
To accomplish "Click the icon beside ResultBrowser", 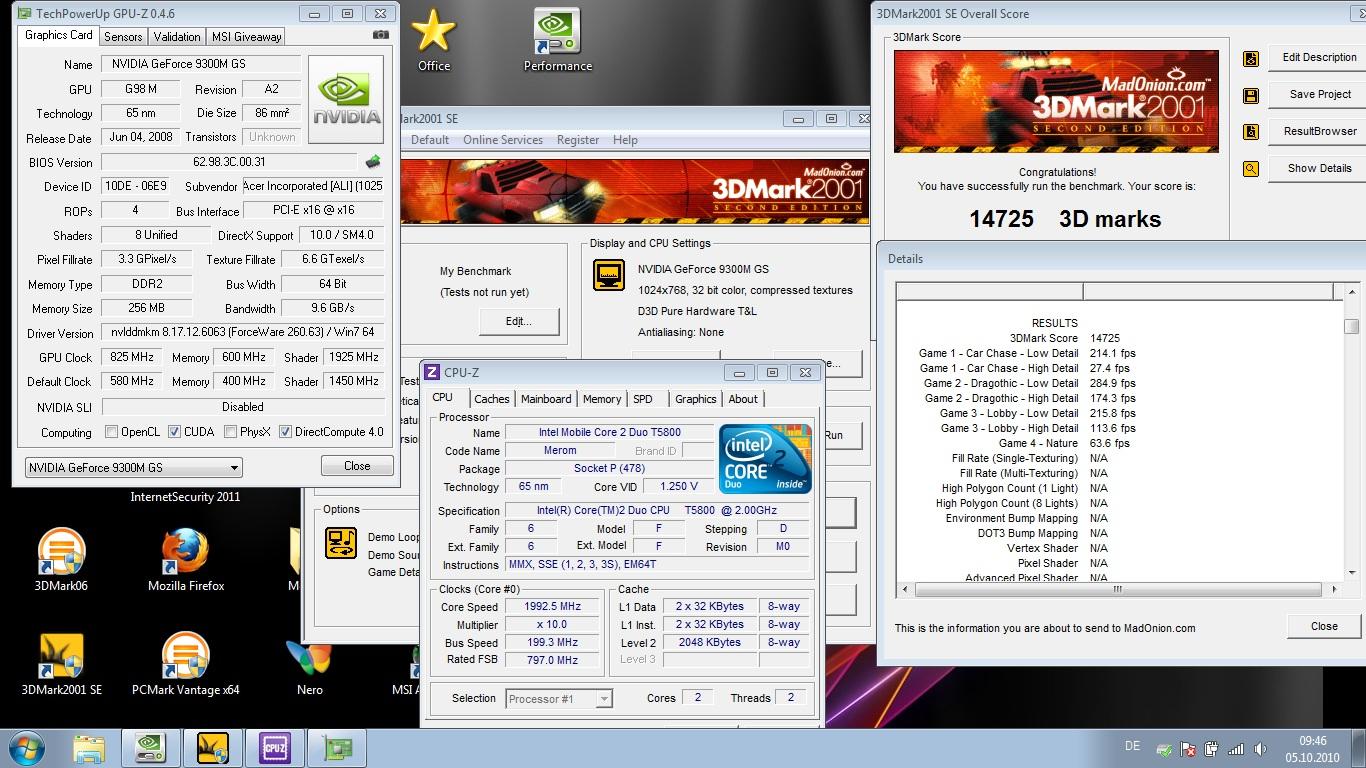I will tap(1250, 132).
